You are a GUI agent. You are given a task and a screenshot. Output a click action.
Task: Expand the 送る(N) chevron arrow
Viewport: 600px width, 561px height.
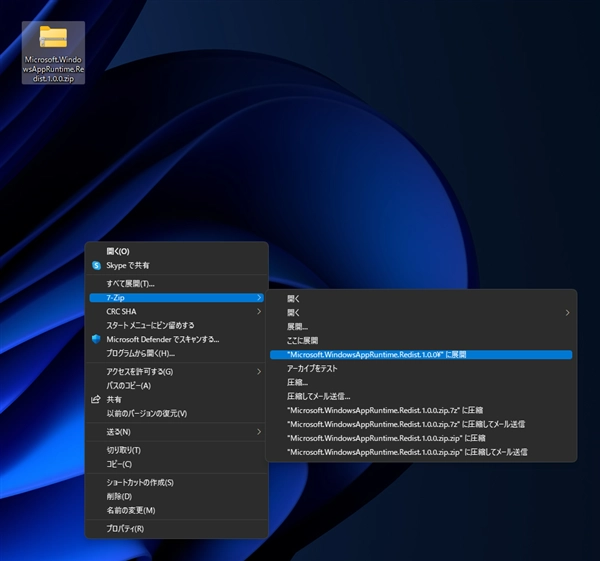point(259,432)
